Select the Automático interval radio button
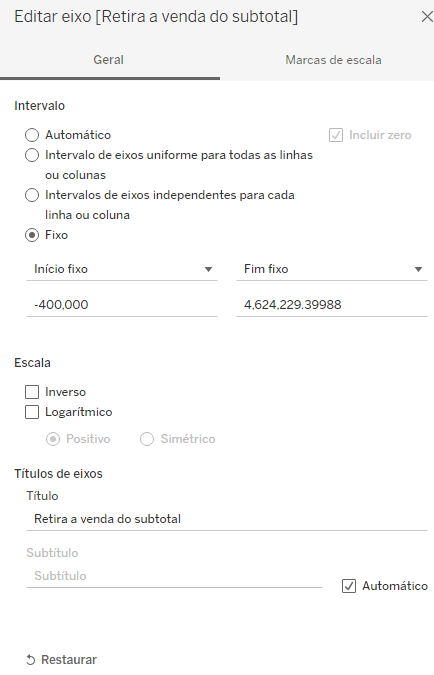Image resolution: width=434 pixels, height=675 pixels. [x=32, y=135]
